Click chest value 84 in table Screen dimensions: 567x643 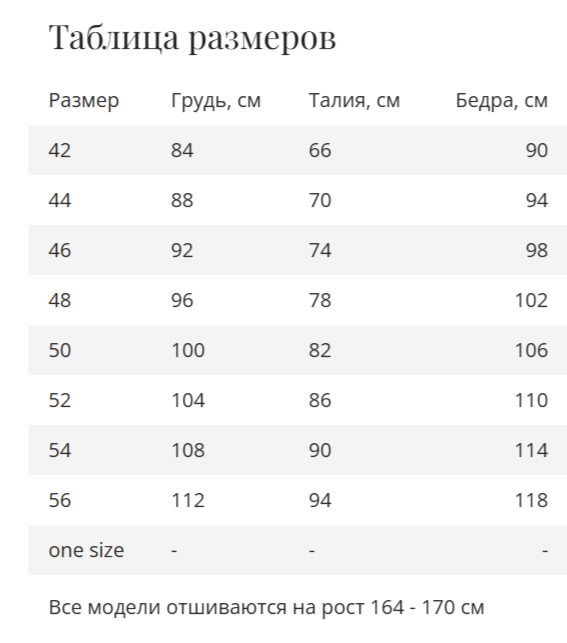(x=182, y=150)
